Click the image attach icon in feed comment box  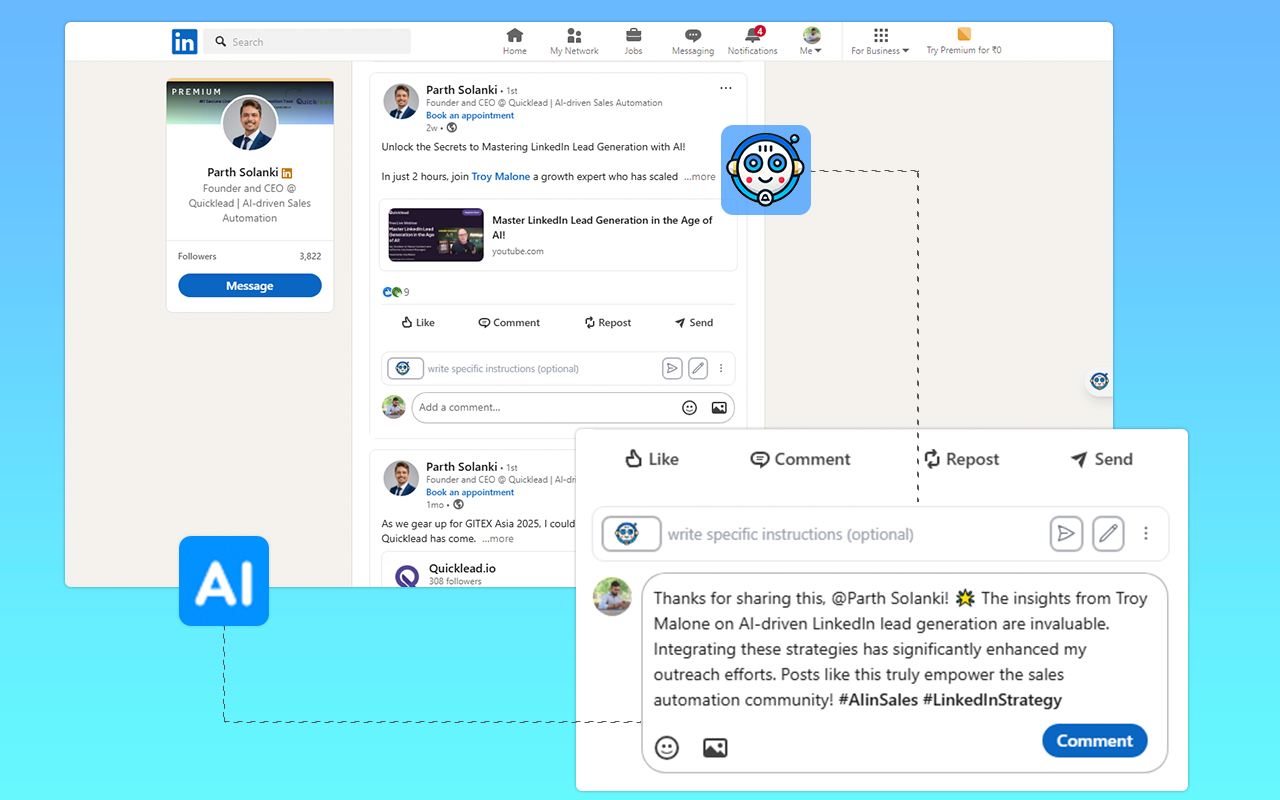pyautogui.click(x=718, y=407)
